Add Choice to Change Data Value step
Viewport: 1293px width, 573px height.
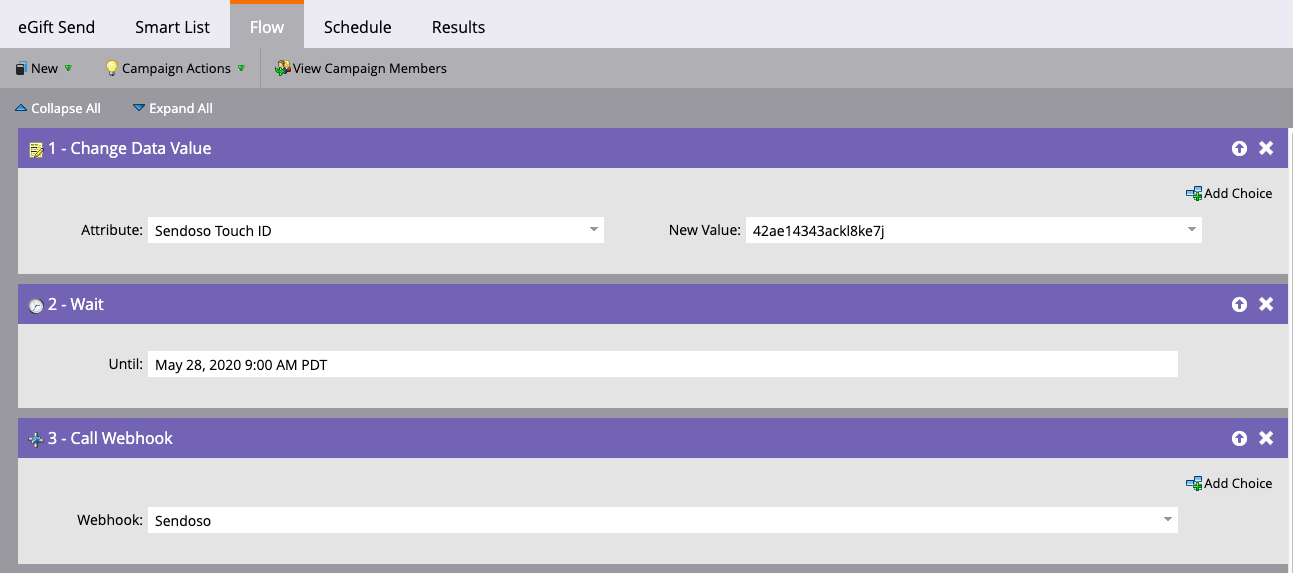coord(1229,193)
